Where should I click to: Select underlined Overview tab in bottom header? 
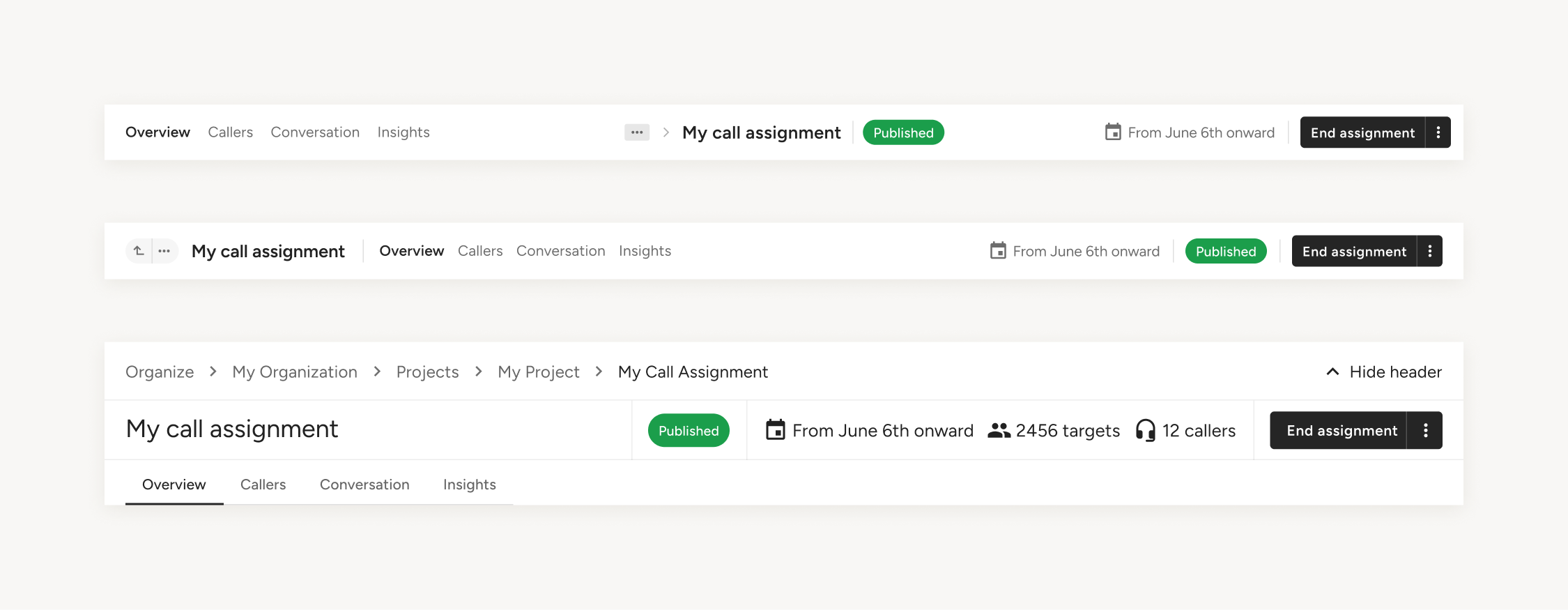174,485
